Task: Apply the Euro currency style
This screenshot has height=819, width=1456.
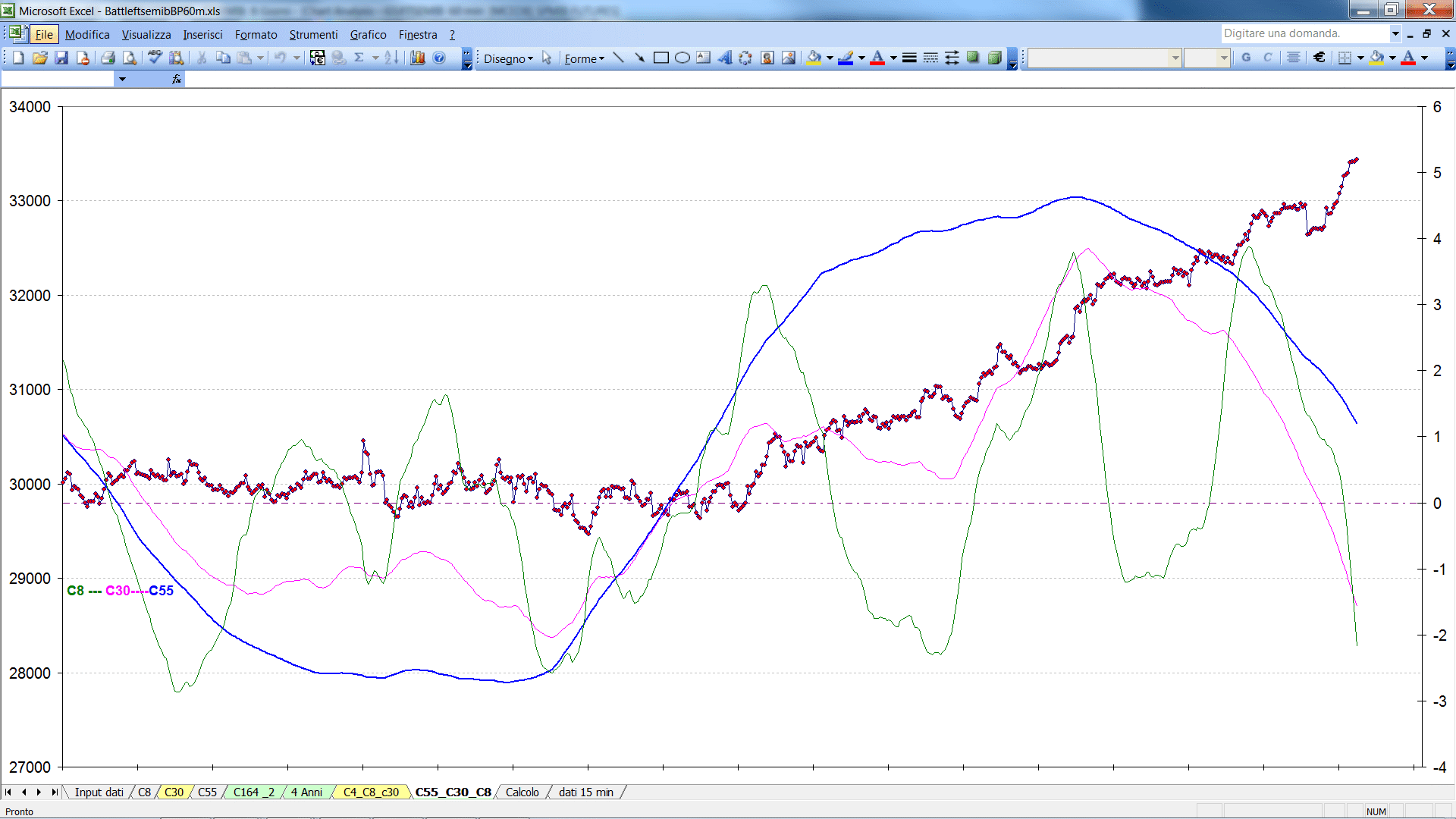Action: [x=1319, y=58]
